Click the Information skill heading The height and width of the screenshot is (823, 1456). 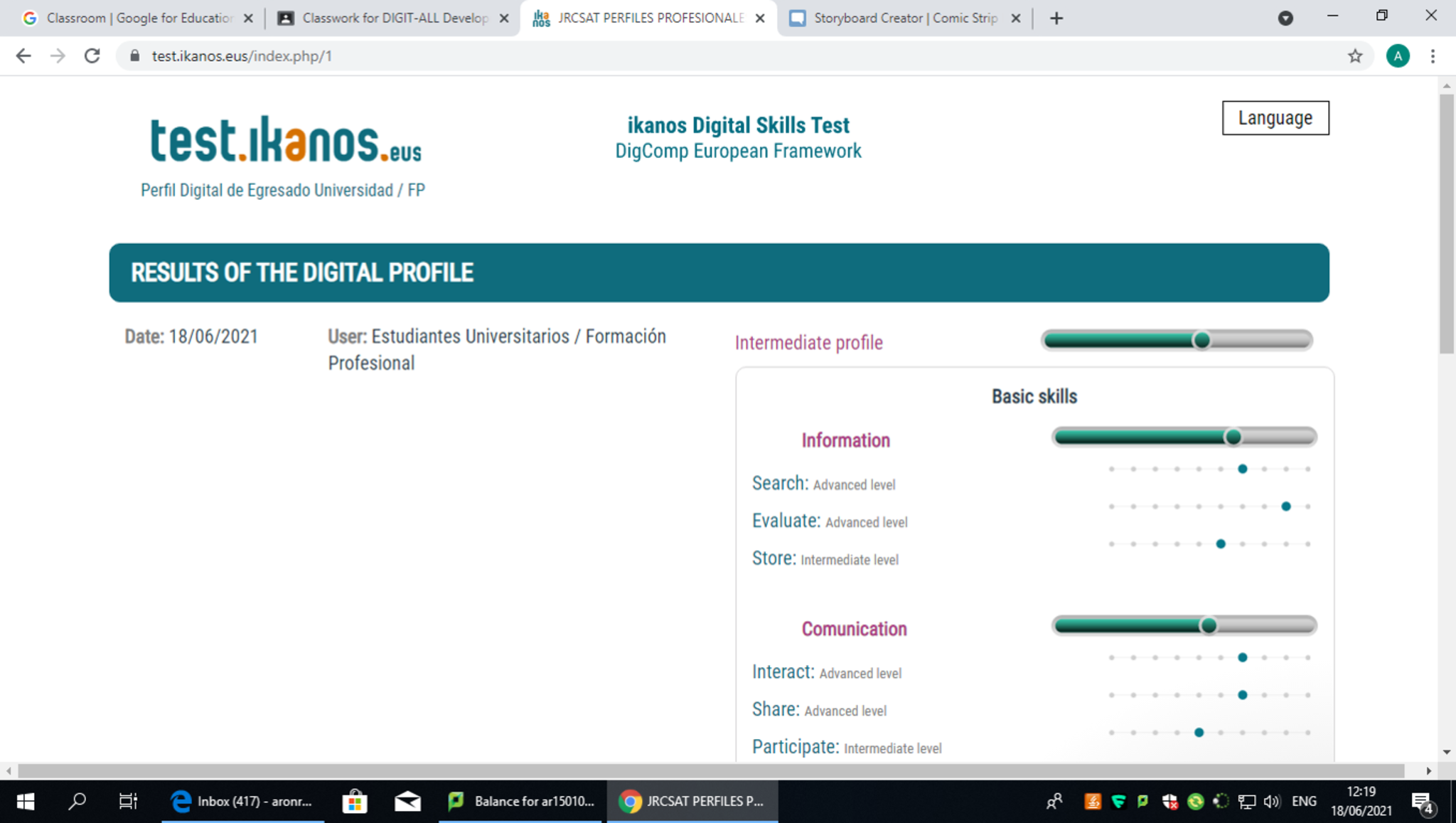[x=845, y=440]
